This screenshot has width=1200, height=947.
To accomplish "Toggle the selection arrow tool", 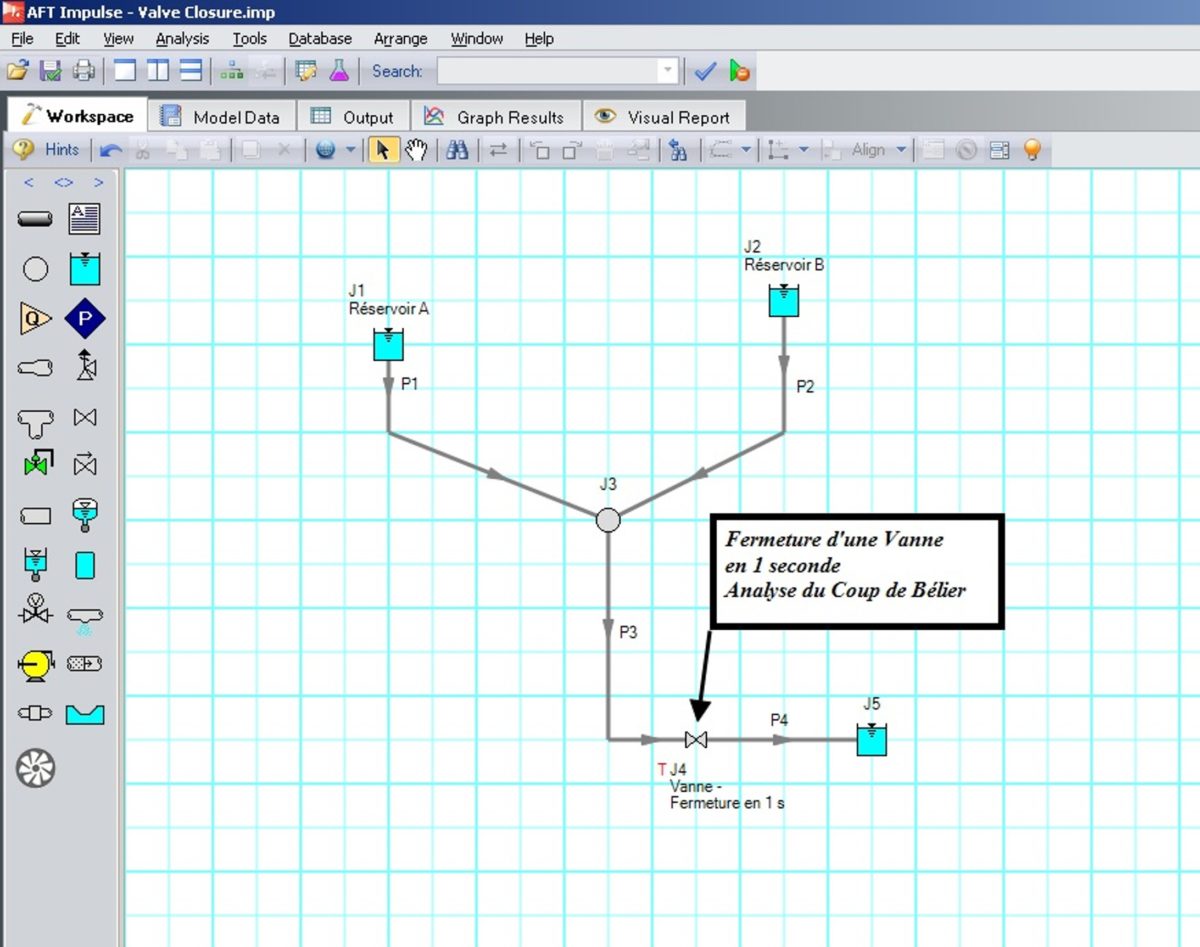I will [x=382, y=150].
